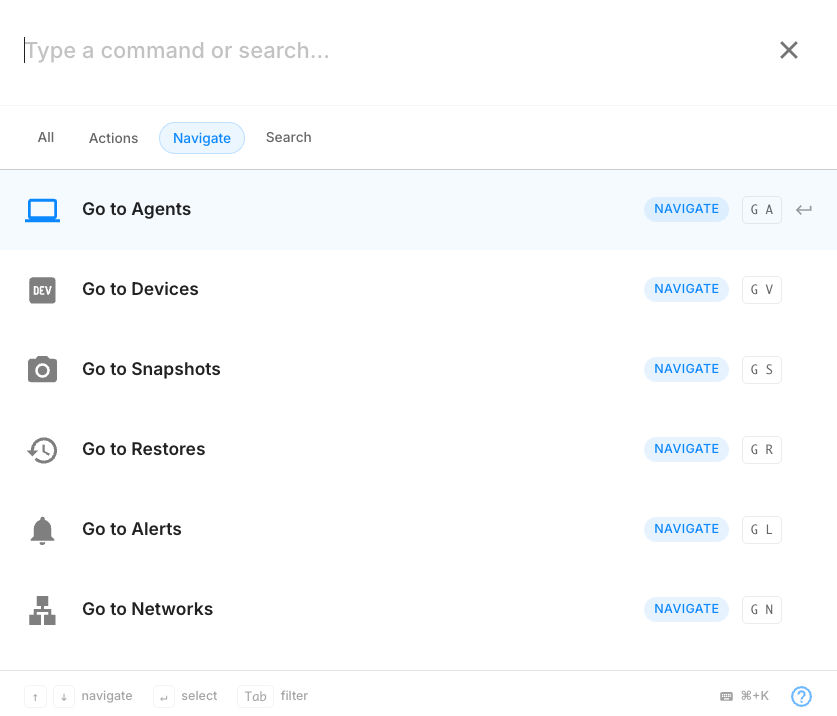Click the Tab filter key hint
The height and width of the screenshot is (716, 837).
click(x=256, y=696)
